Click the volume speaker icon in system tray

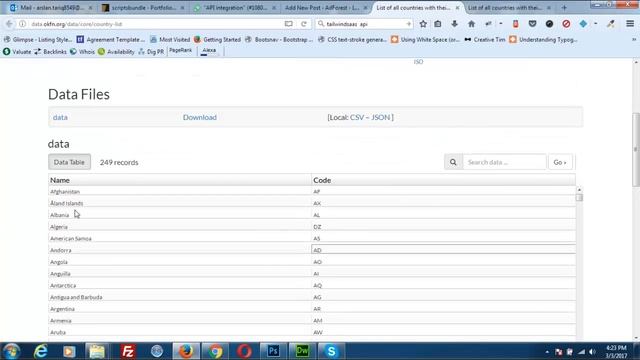point(593,352)
